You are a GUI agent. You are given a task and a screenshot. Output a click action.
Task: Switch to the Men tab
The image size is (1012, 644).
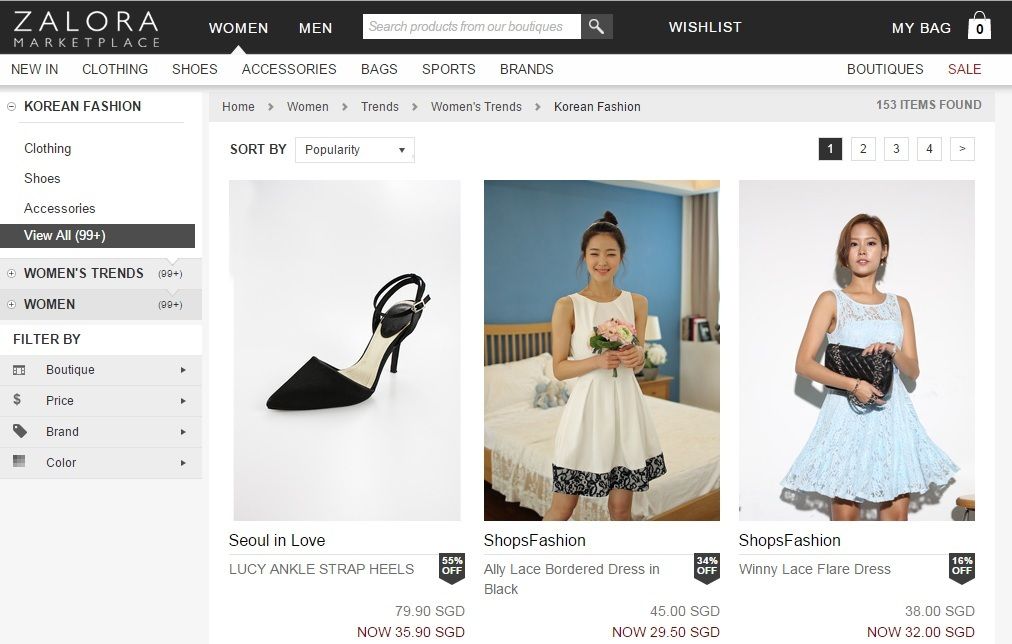pyautogui.click(x=316, y=28)
